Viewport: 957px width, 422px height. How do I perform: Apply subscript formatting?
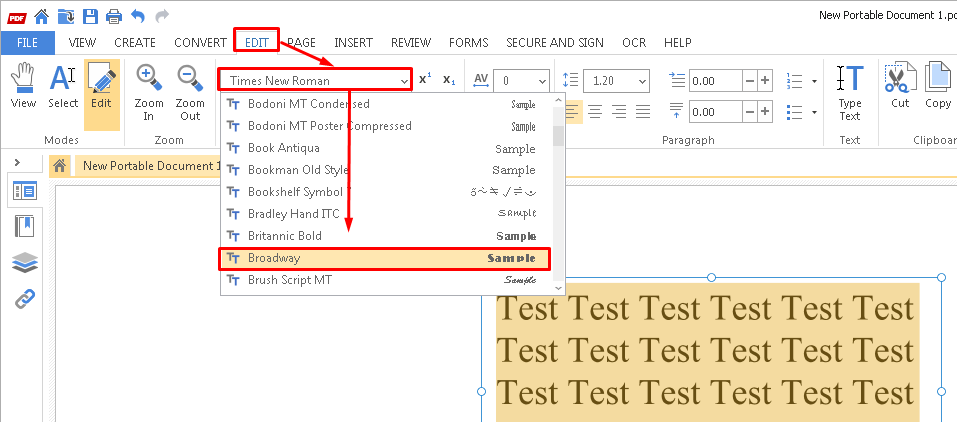(449, 79)
